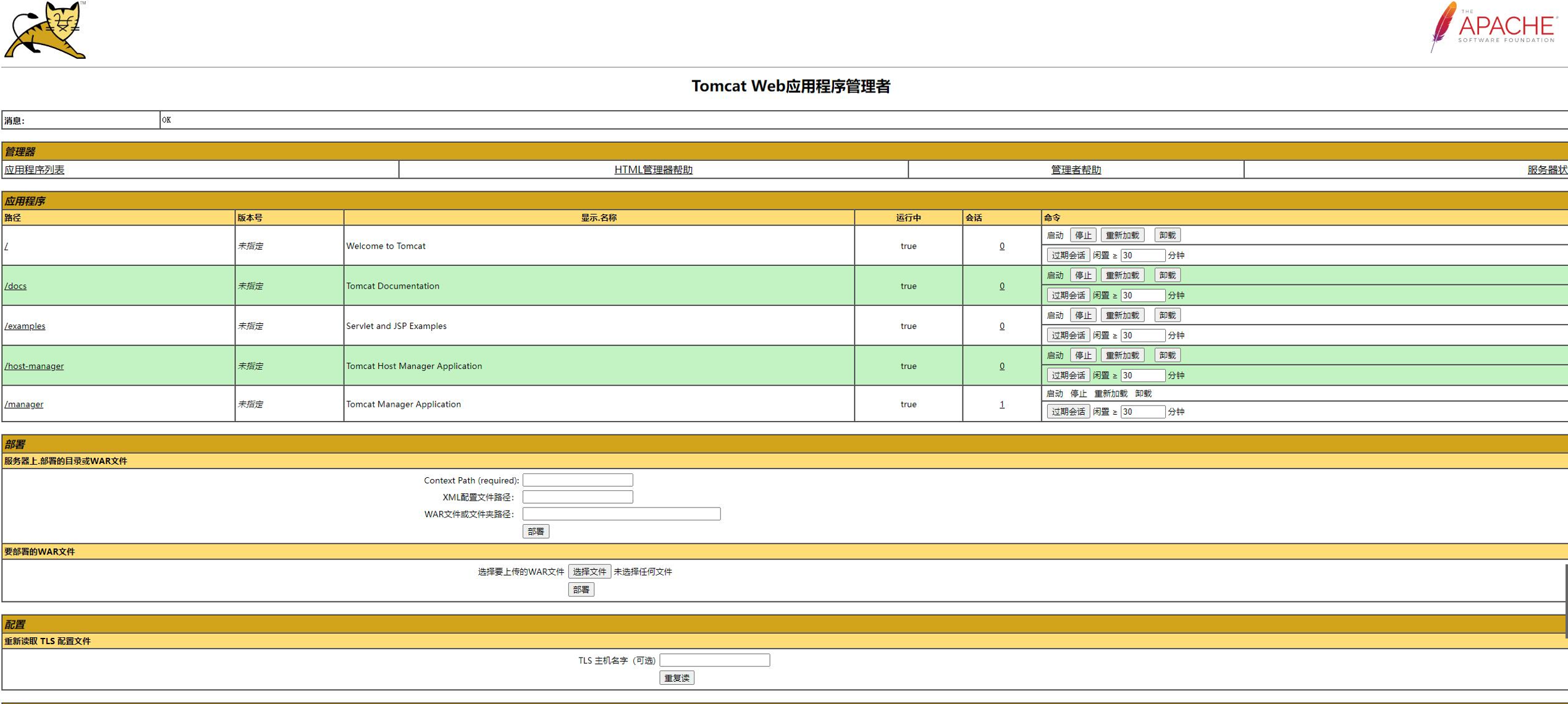
Task: Undeploy the /docs application
Action: coord(1167,276)
